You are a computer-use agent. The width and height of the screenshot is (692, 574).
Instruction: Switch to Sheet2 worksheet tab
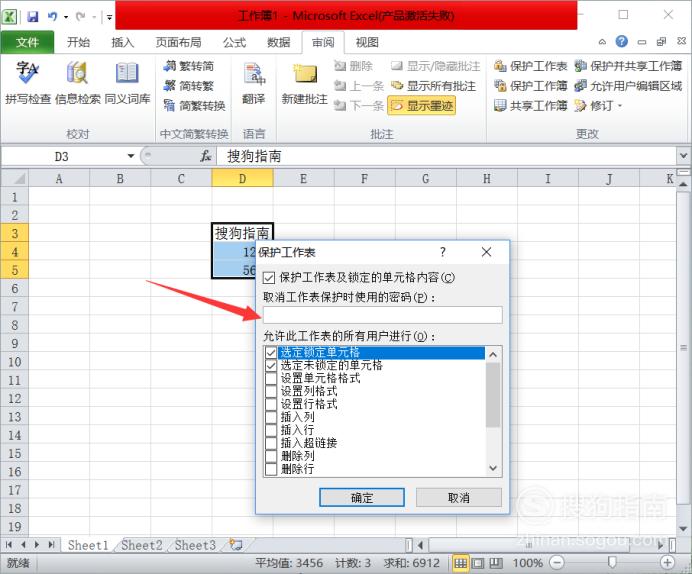click(x=142, y=545)
